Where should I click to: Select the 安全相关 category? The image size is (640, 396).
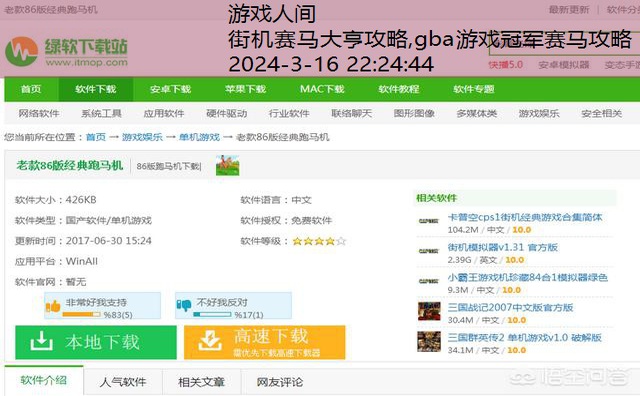click(x=602, y=113)
